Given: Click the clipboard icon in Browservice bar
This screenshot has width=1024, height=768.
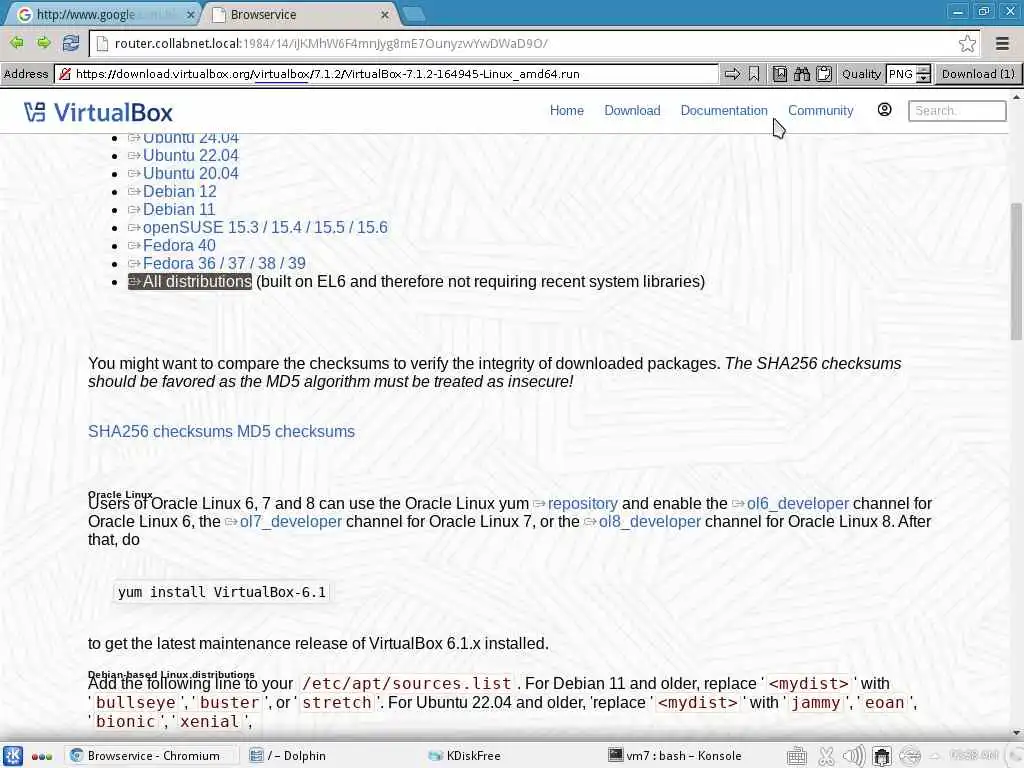Looking at the screenshot, I should coord(824,74).
